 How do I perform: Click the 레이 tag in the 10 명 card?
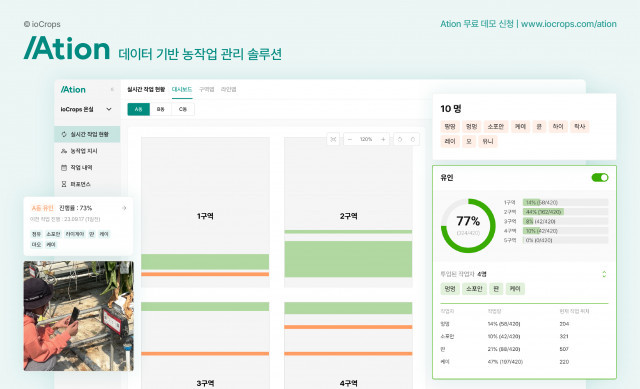pos(450,141)
